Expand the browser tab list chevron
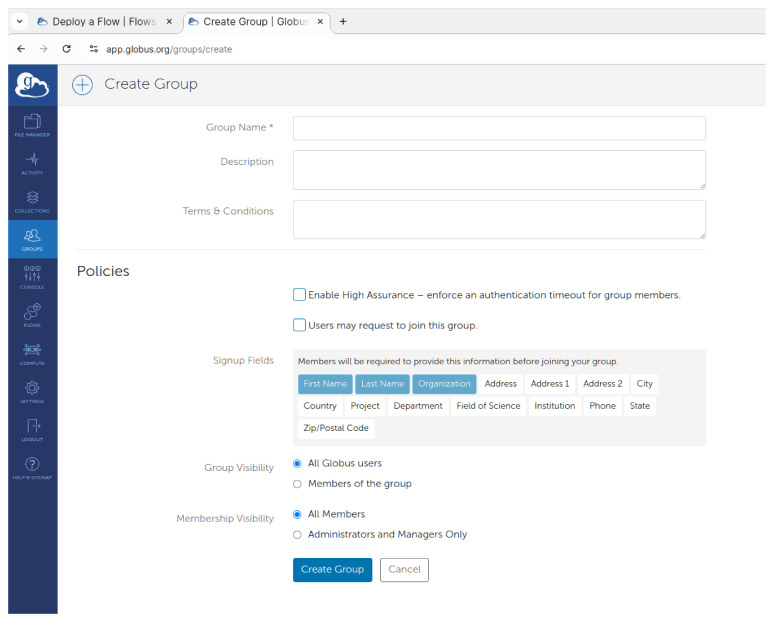 tap(20, 22)
